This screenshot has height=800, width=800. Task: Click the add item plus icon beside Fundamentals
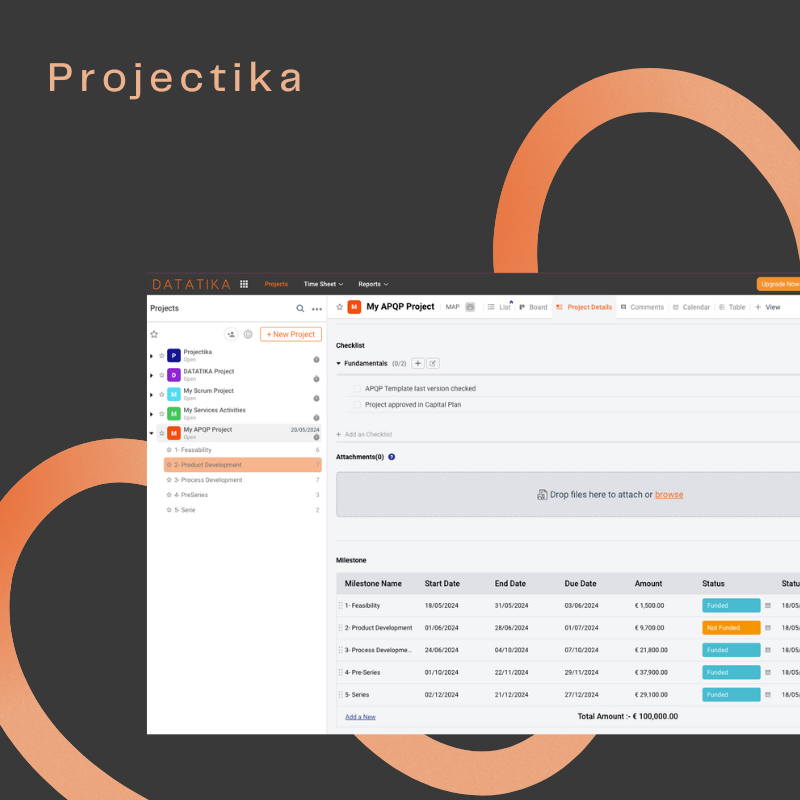[418, 363]
